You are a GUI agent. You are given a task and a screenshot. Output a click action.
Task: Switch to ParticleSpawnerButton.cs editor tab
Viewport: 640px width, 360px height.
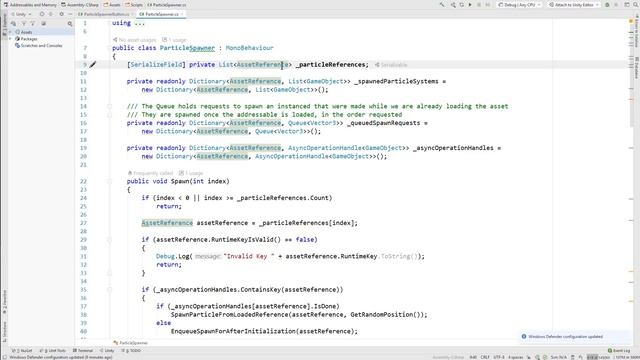(105, 14)
